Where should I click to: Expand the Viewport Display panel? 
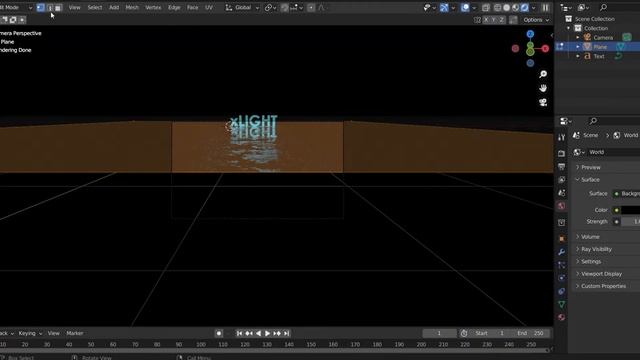601,274
